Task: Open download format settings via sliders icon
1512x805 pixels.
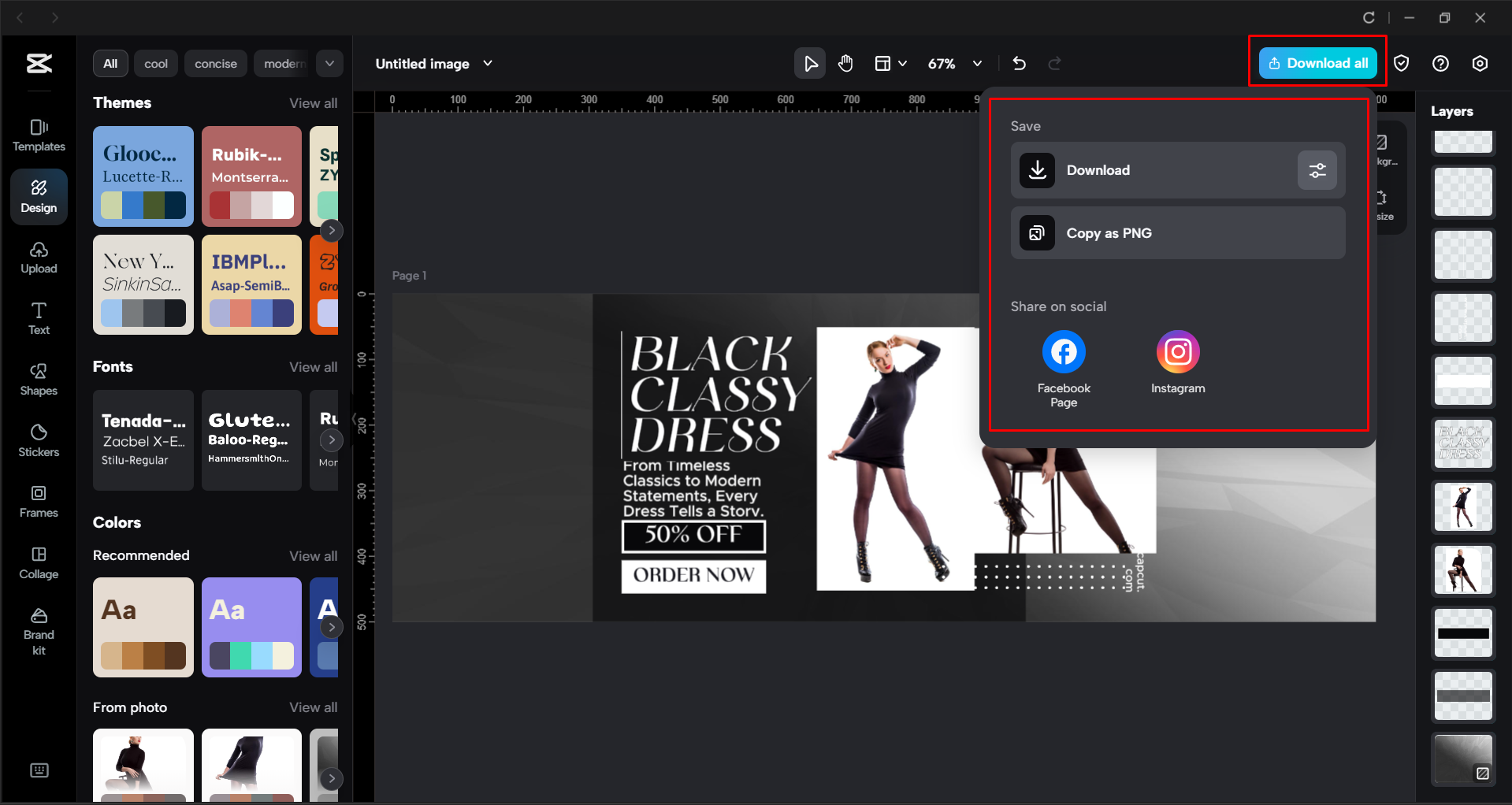Action: tap(1317, 170)
